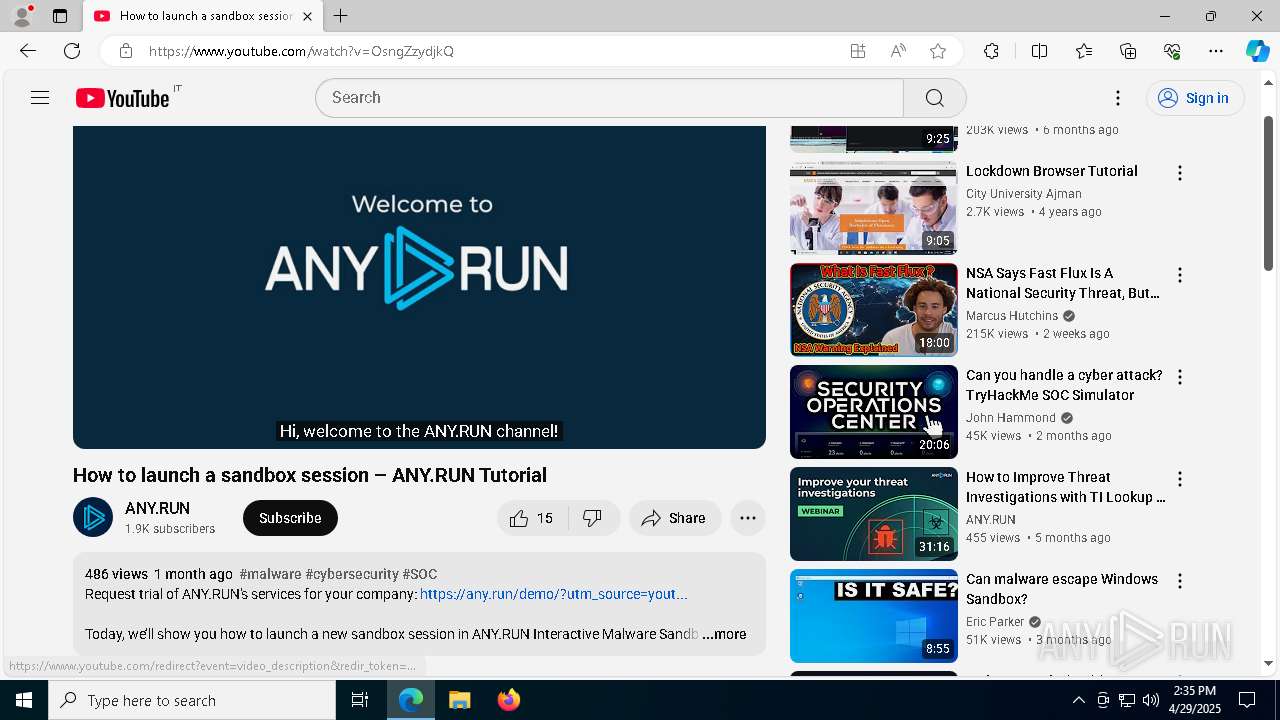Open Browser essentials icon
Viewport: 1280px width, 720px height.
coord(1172,51)
